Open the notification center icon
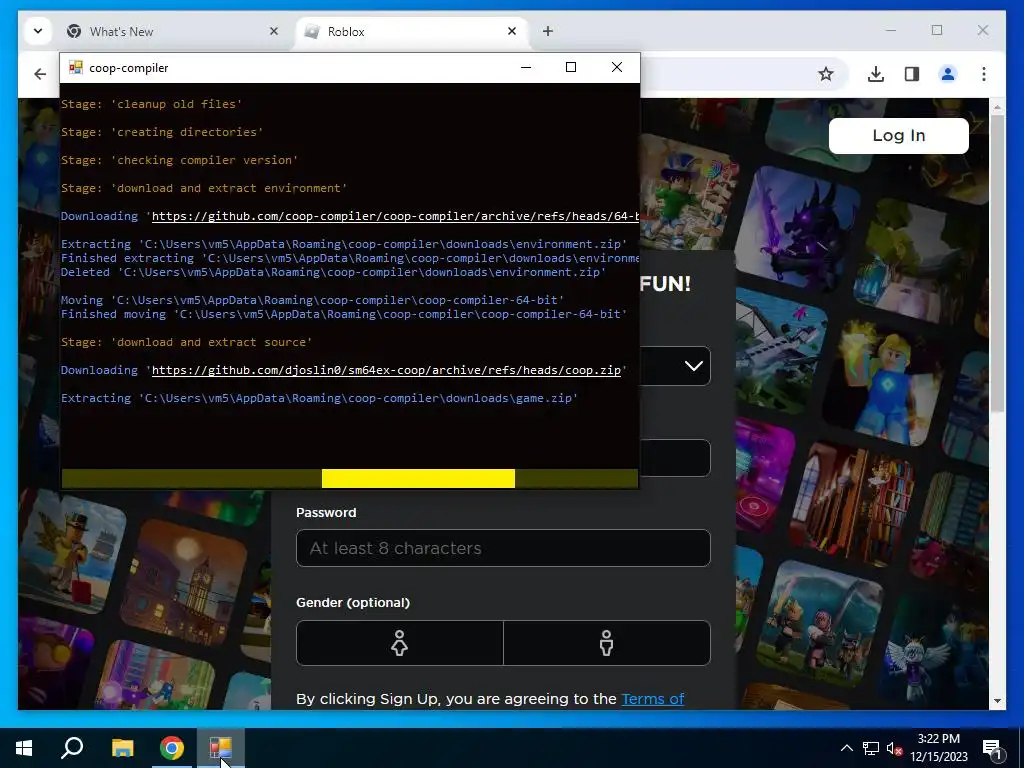 tap(992, 748)
